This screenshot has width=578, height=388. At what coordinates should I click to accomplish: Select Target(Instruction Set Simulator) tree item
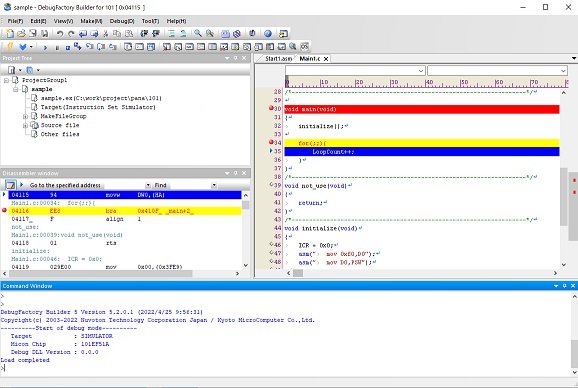98,107
